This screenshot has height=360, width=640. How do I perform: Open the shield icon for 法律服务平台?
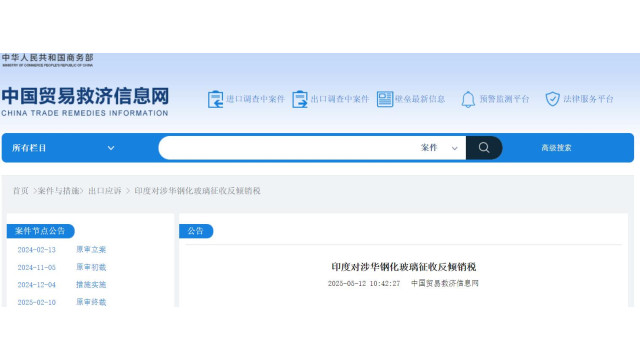552,99
